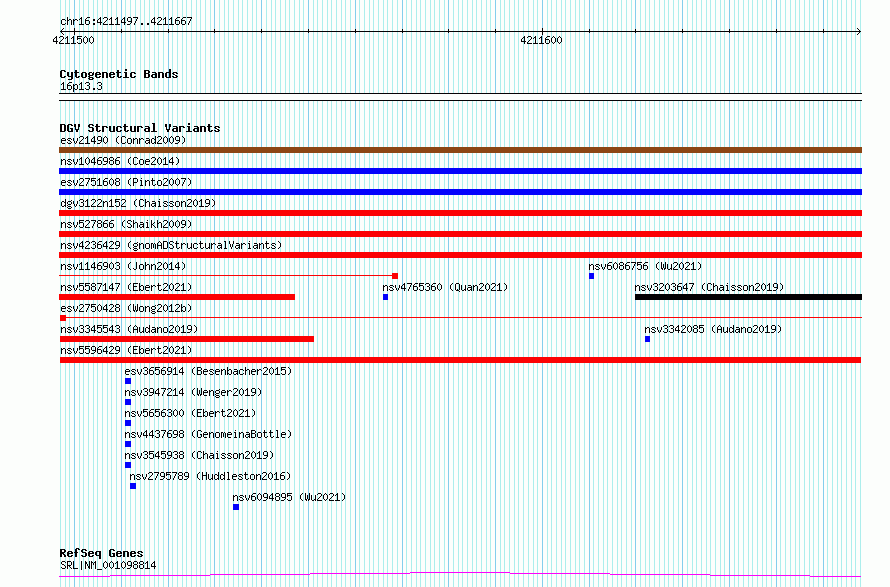Image resolution: width=890 pixels, height=587 pixels.
Task: Click the nsv4437698 (GenomeinaBottle) label
Action: pyautogui.click(x=208, y=434)
